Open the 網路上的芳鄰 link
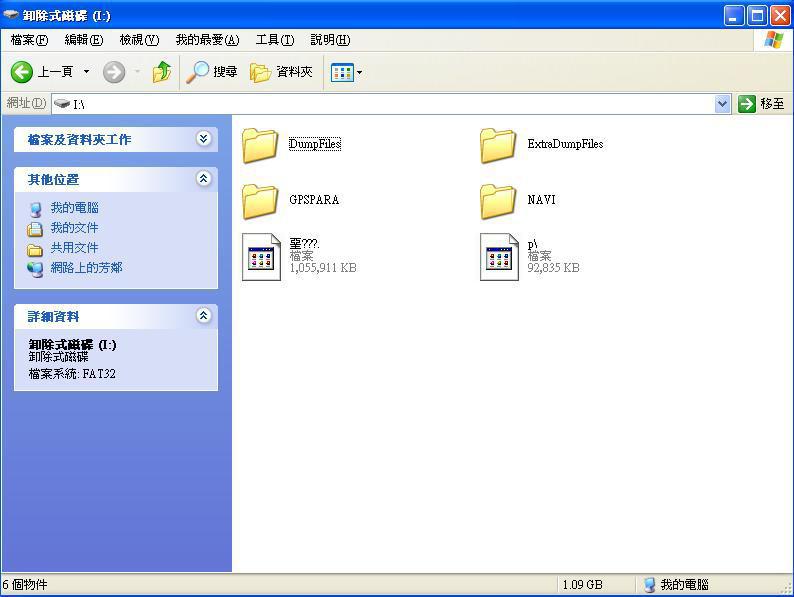This screenshot has height=597, width=794. (x=87, y=267)
